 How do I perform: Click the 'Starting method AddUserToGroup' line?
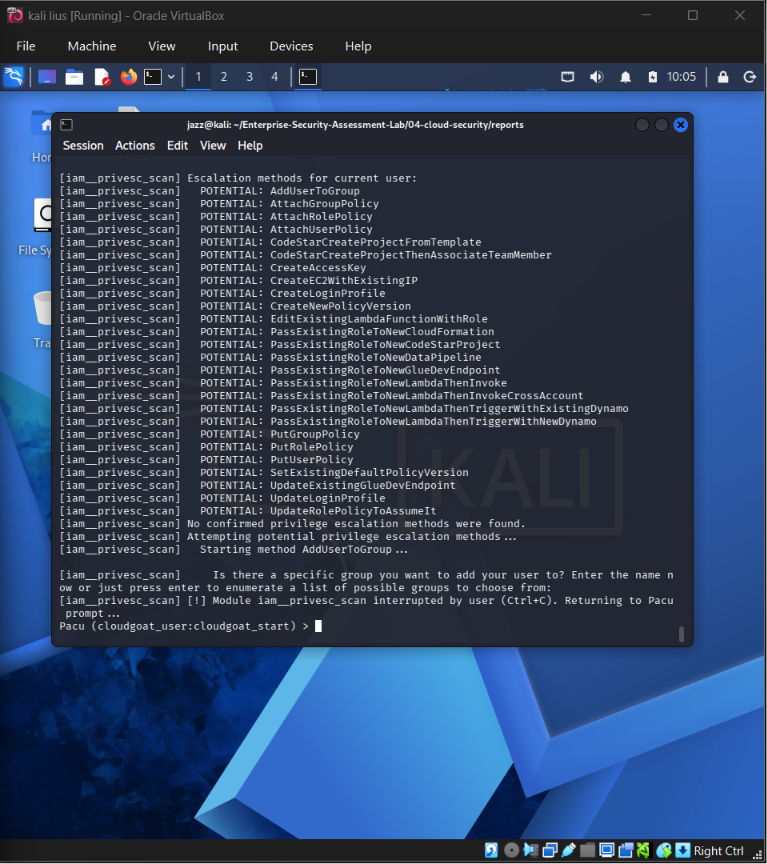pyautogui.click(x=304, y=549)
